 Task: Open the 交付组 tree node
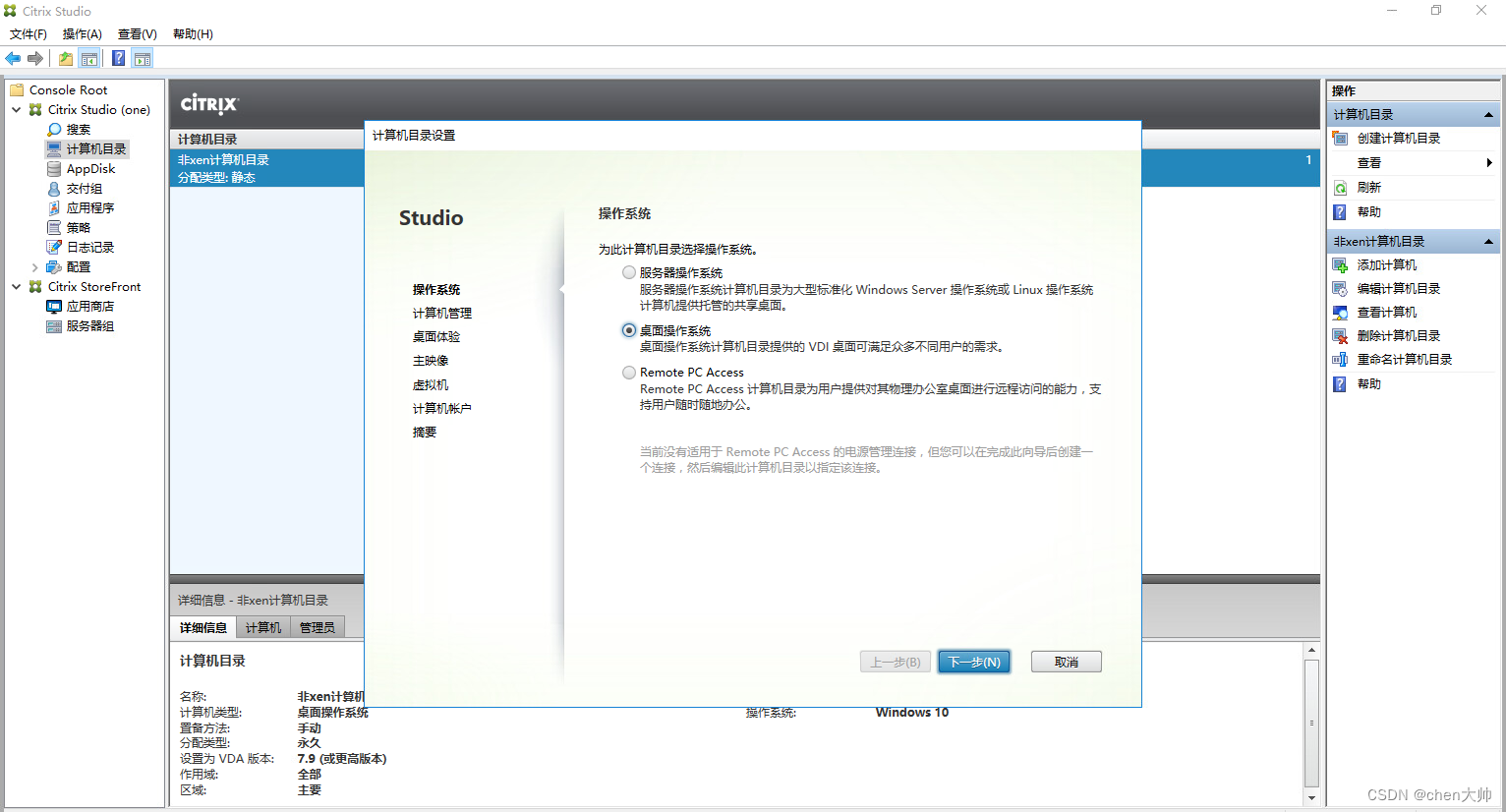pos(85,189)
